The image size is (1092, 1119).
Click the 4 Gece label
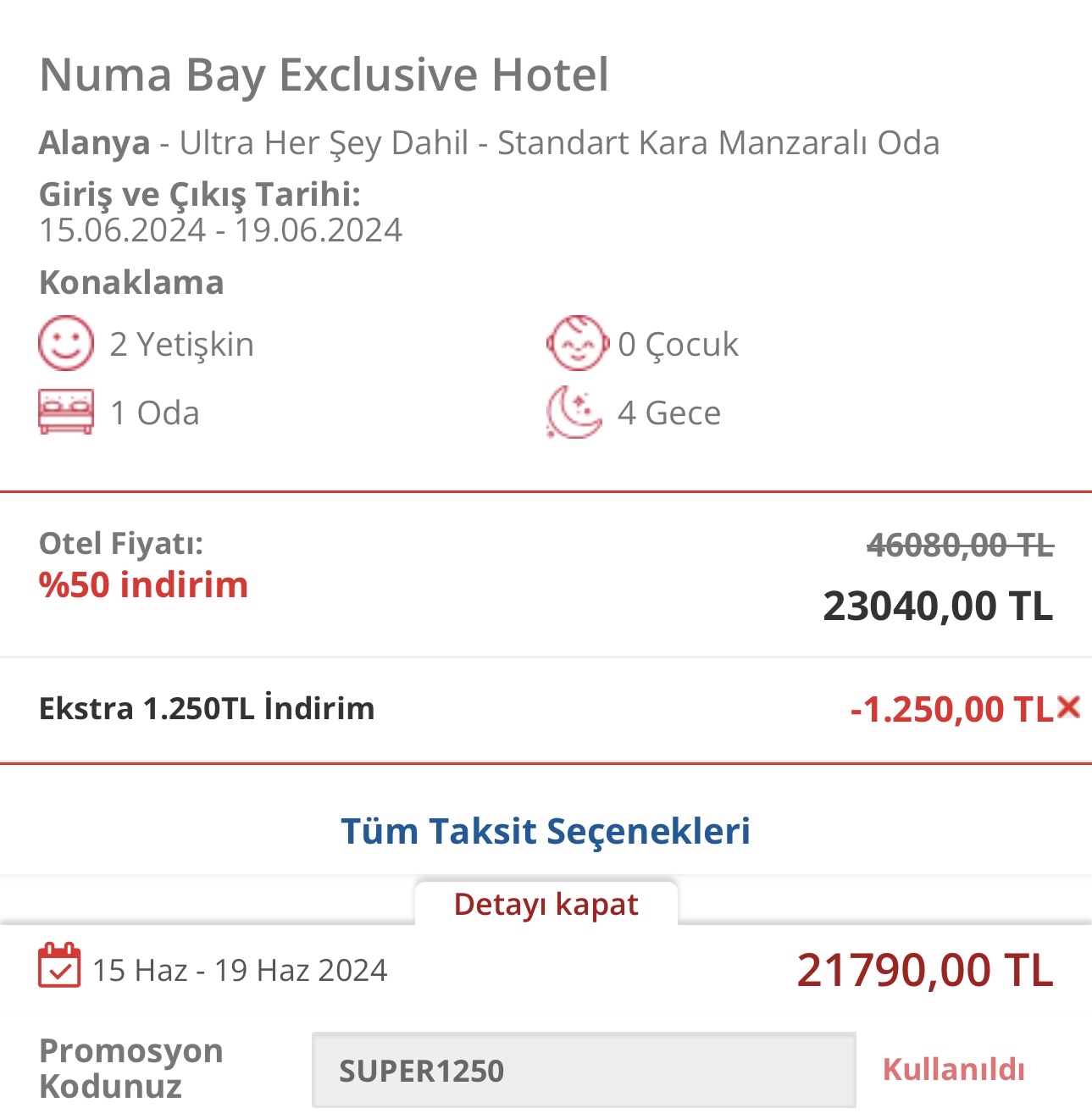669,413
